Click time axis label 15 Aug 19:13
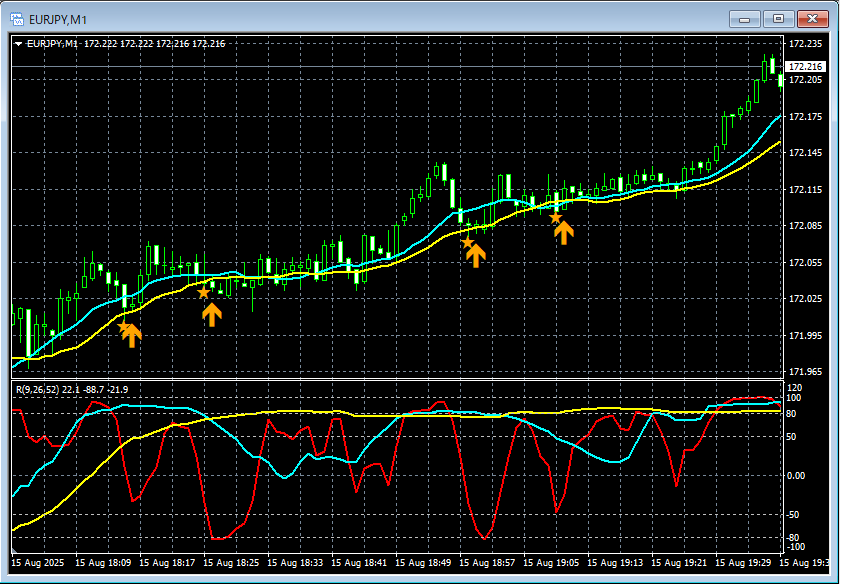The width and height of the screenshot is (841, 584). click(x=615, y=563)
